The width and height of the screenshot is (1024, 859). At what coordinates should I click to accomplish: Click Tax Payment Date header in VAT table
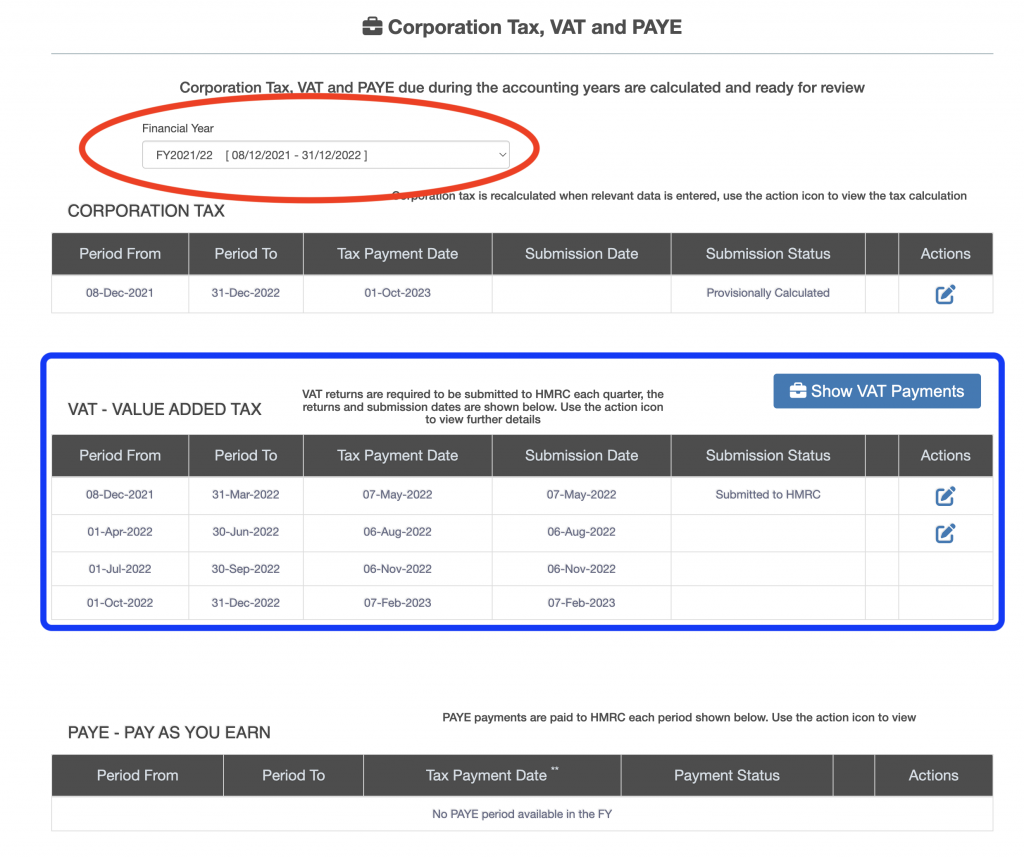tap(397, 455)
